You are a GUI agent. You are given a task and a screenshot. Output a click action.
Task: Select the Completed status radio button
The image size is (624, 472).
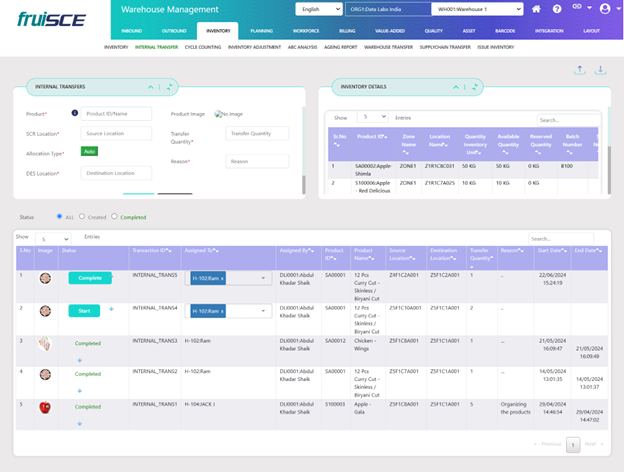pyautogui.click(x=115, y=216)
